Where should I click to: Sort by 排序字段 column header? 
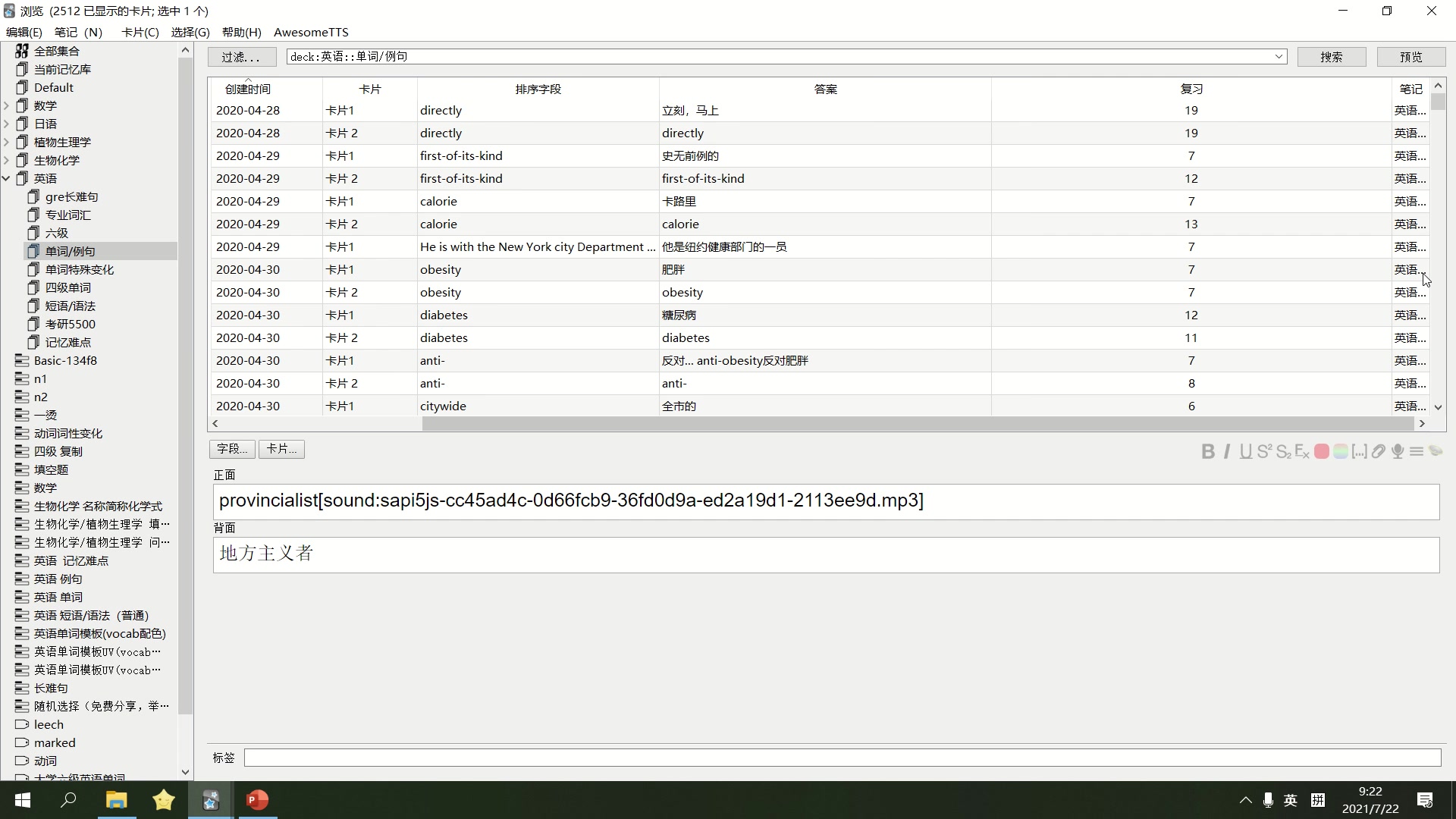coord(538,89)
